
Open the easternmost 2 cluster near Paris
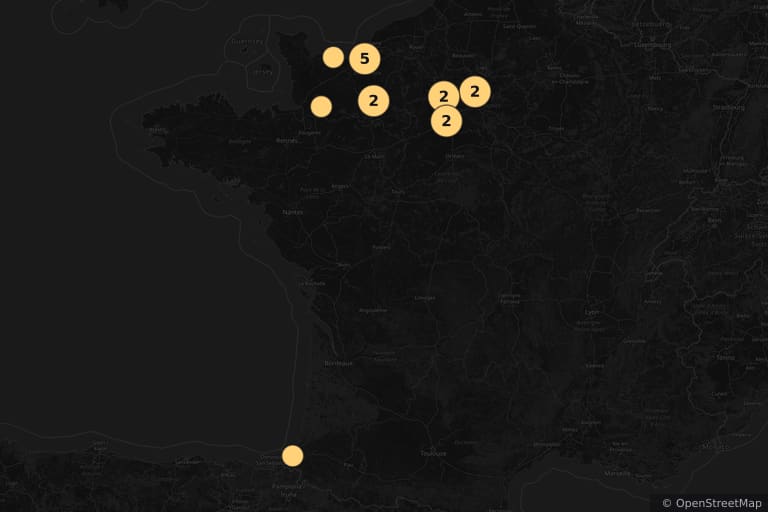[x=475, y=92]
